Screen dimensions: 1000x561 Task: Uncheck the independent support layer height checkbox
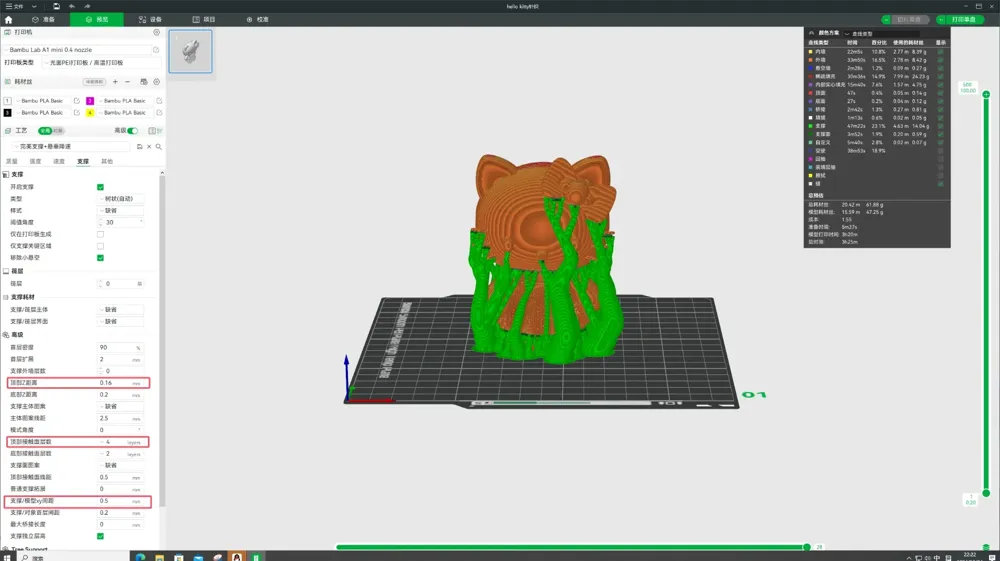[100, 536]
